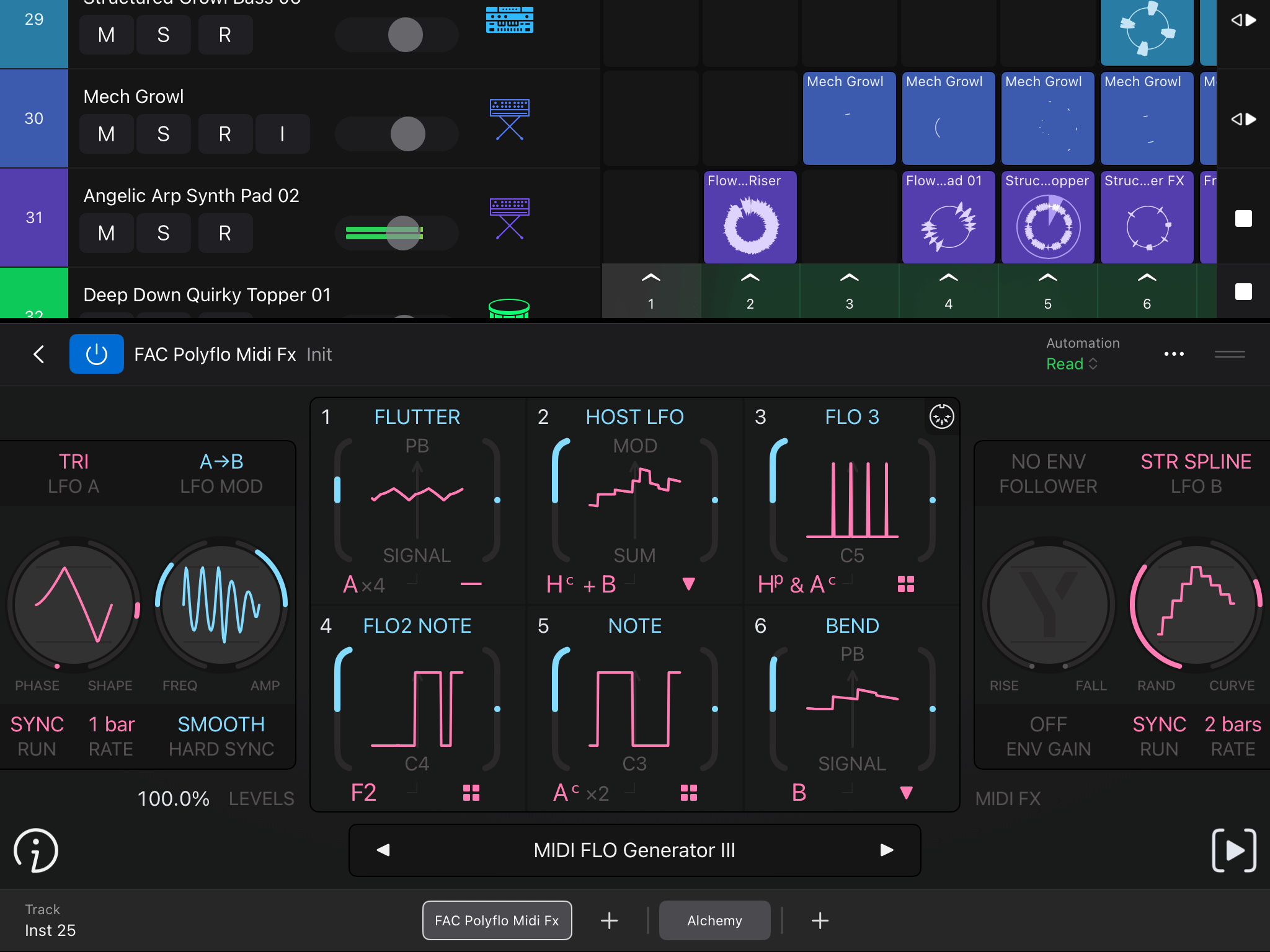Image resolution: width=1270 pixels, height=952 pixels.
Task: Expand the pink triangle under HOST LFO
Action: (688, 584)
